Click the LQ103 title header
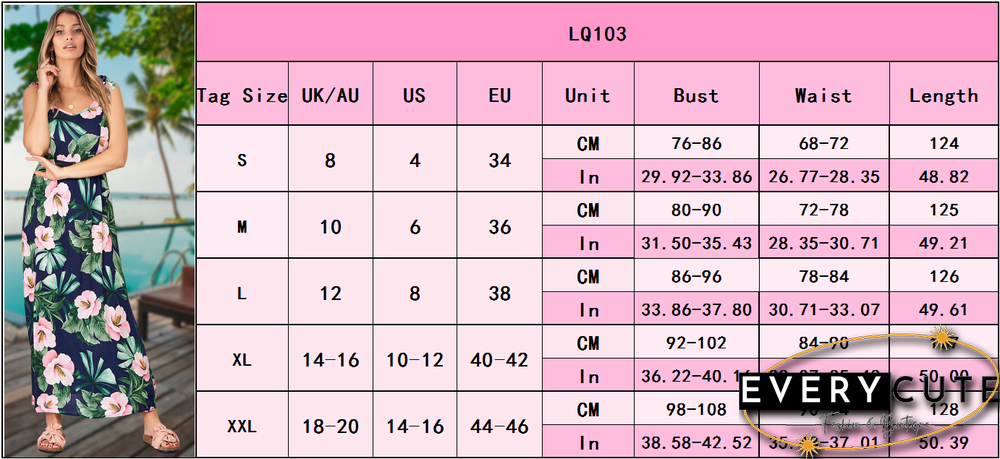This screenshot has width=1000, height=459. (x=597, y=33)
